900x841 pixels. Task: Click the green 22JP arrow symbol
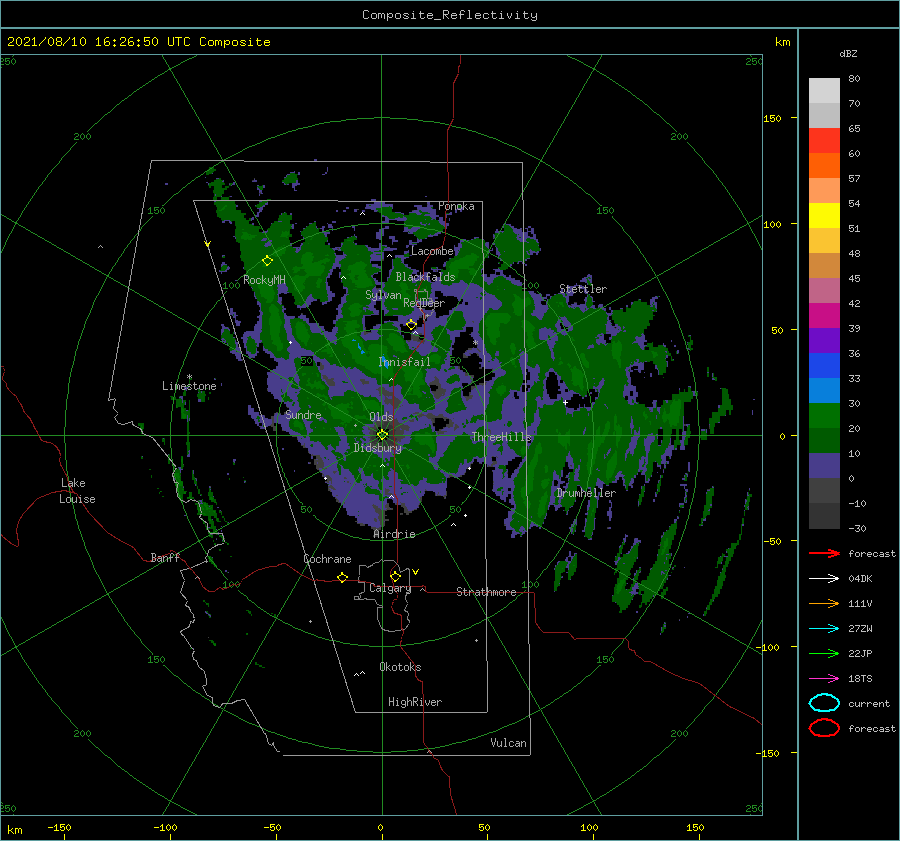point(824,653)
